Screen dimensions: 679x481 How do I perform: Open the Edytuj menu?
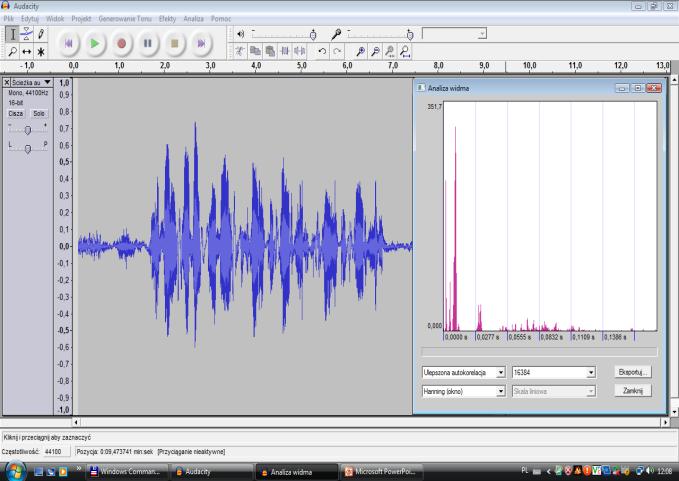[x=30, y=19]
